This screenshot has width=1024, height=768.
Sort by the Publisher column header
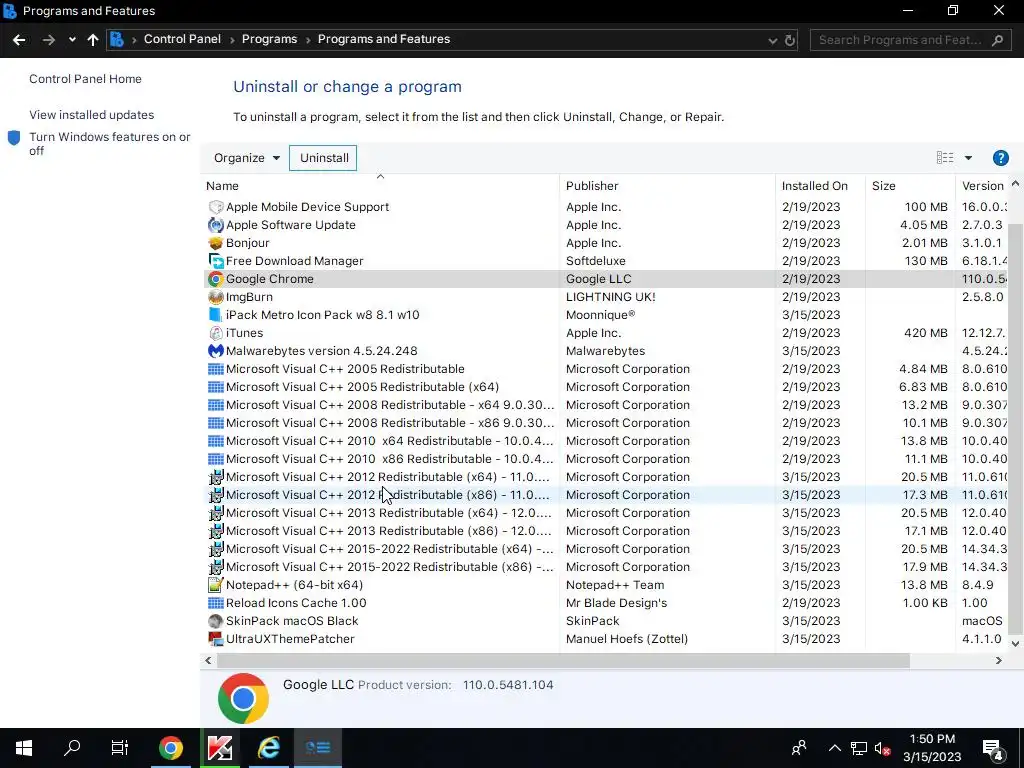coord(667,186)
